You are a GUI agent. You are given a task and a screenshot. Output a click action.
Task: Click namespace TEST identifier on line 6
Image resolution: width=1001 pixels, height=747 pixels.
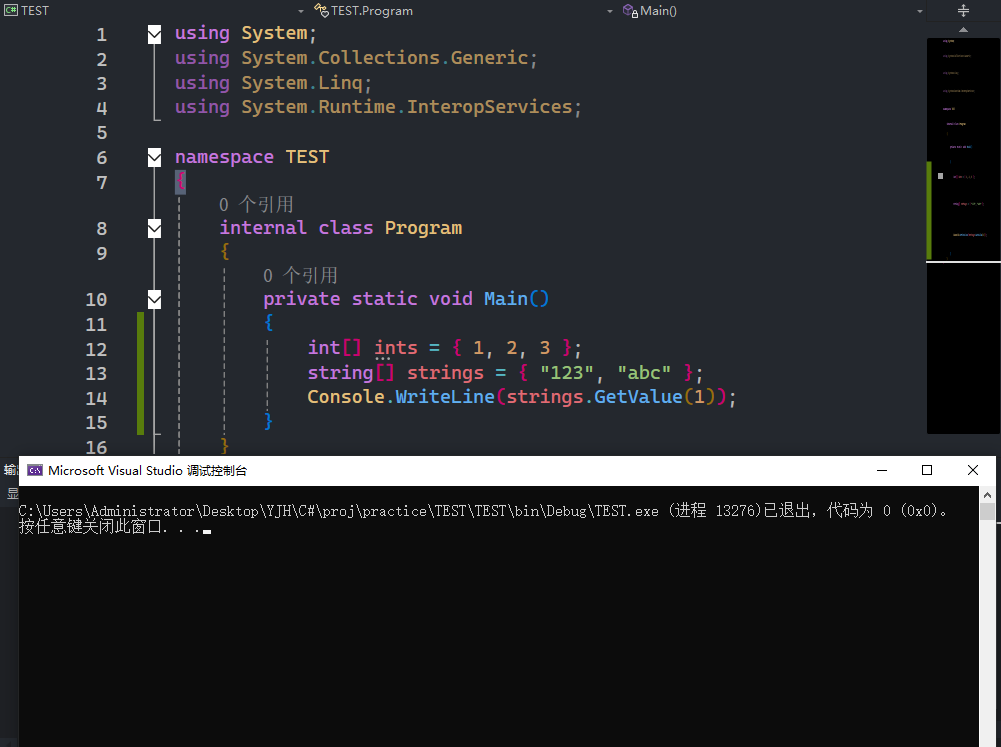(307, 157)
